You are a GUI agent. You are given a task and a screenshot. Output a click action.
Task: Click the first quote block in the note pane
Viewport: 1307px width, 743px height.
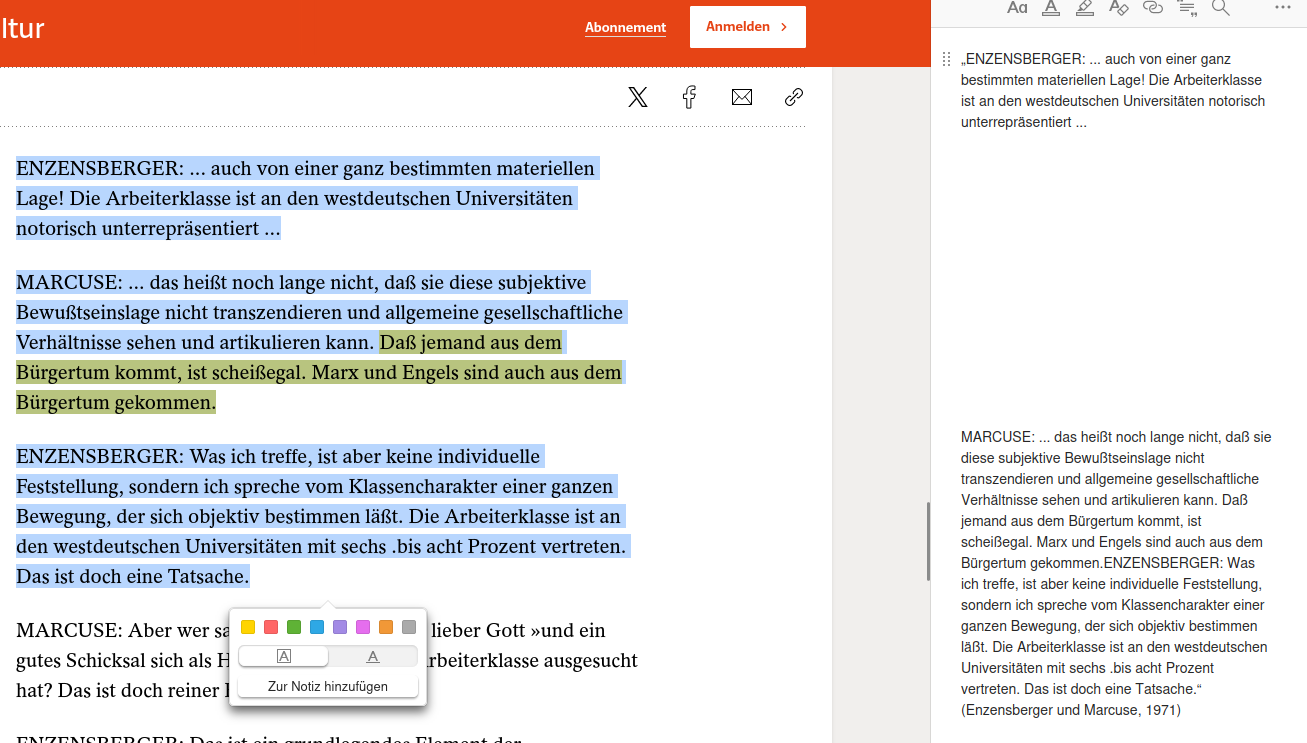point(1113,91)
